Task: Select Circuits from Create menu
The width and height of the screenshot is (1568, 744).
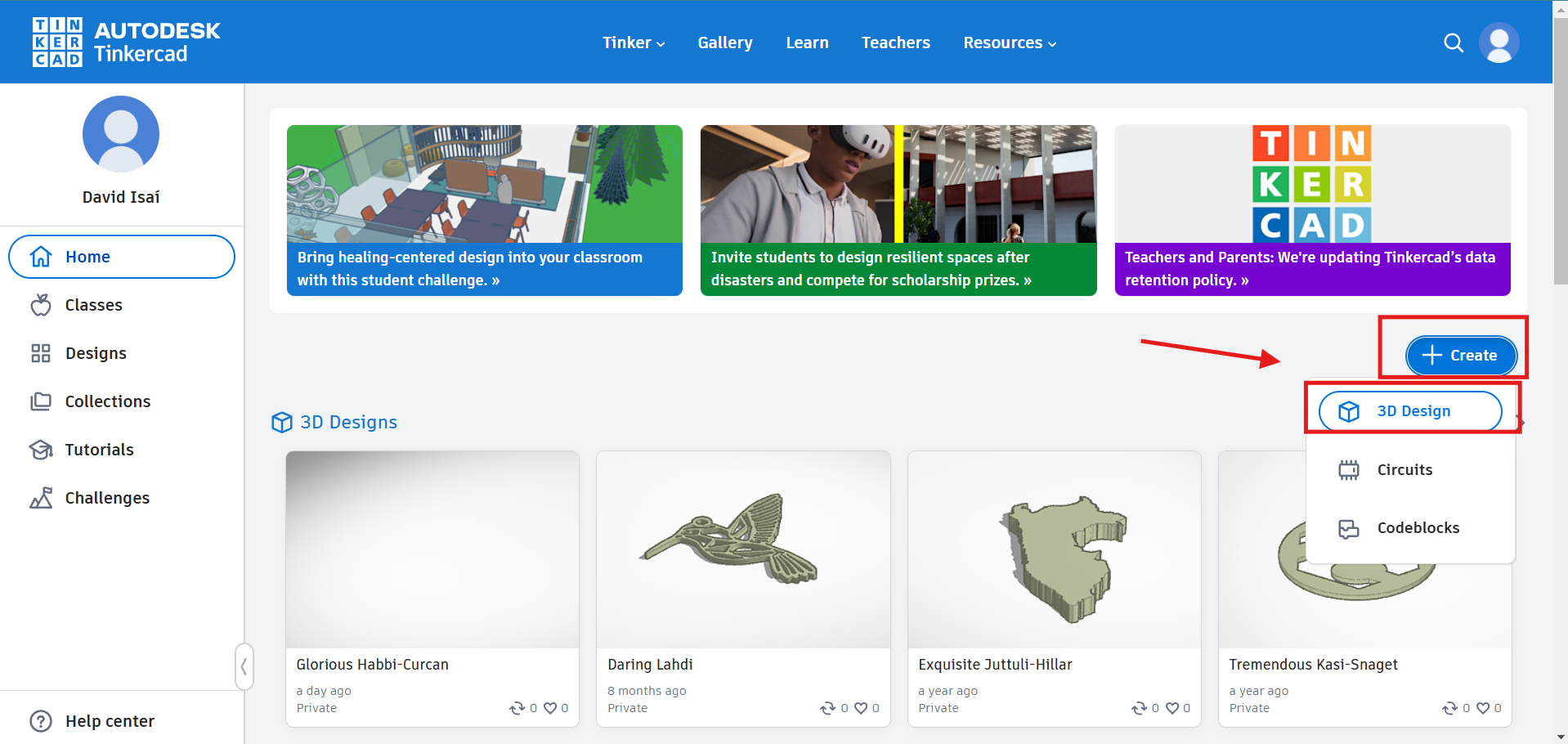Action: [1410, 470]
